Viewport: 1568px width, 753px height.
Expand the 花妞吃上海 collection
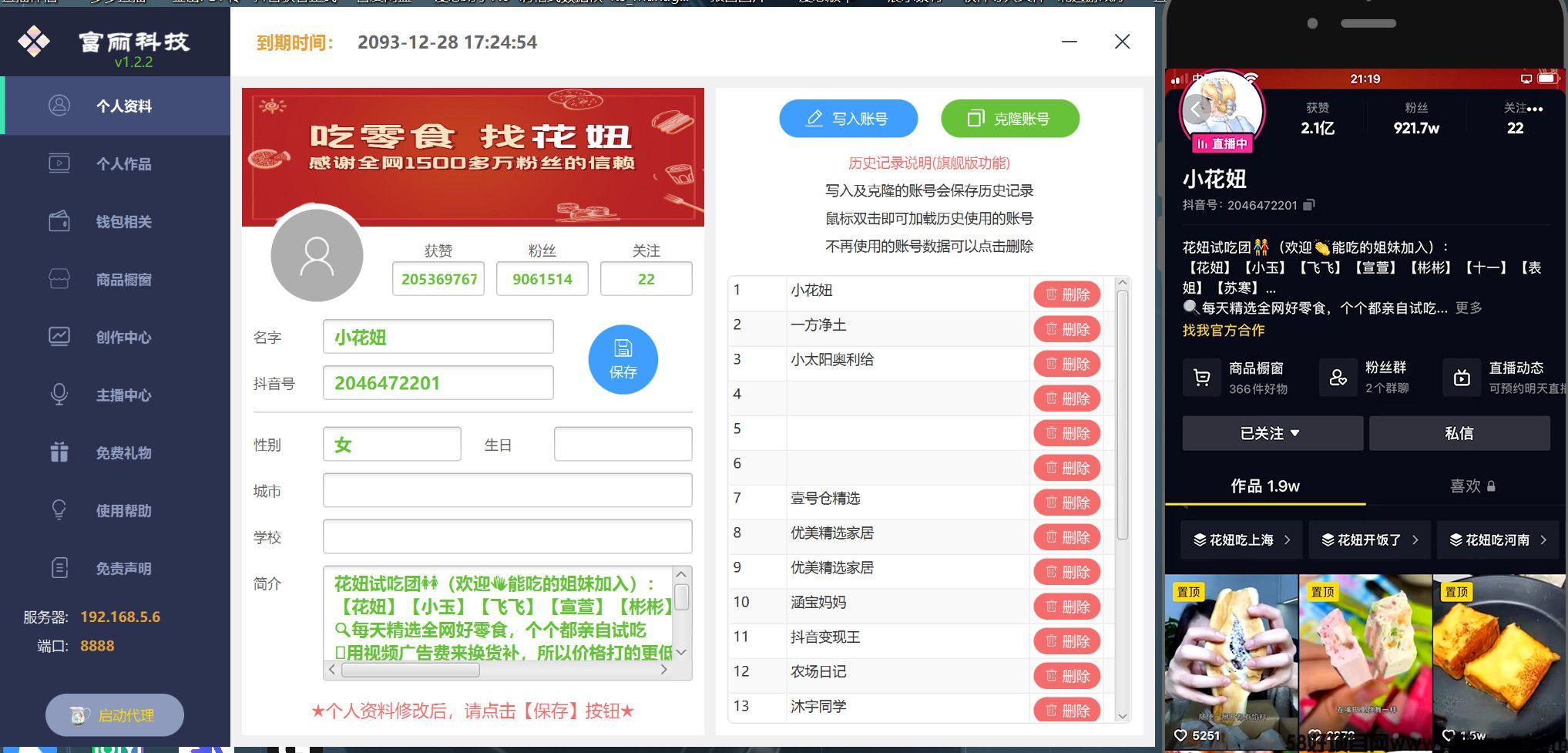[x=1242, y=540]
